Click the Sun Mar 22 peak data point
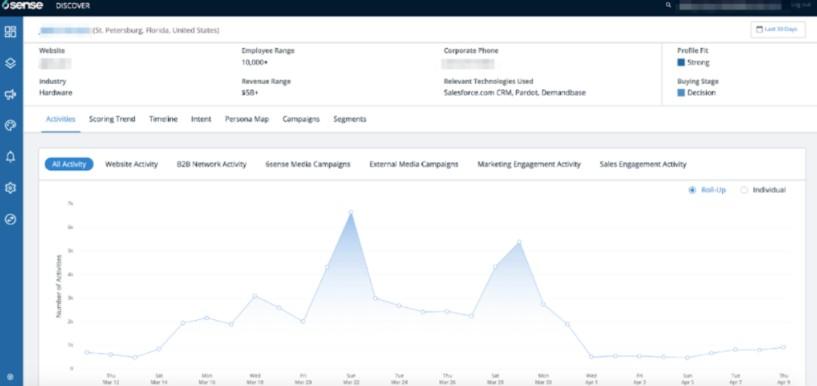 tap(351, 213)
